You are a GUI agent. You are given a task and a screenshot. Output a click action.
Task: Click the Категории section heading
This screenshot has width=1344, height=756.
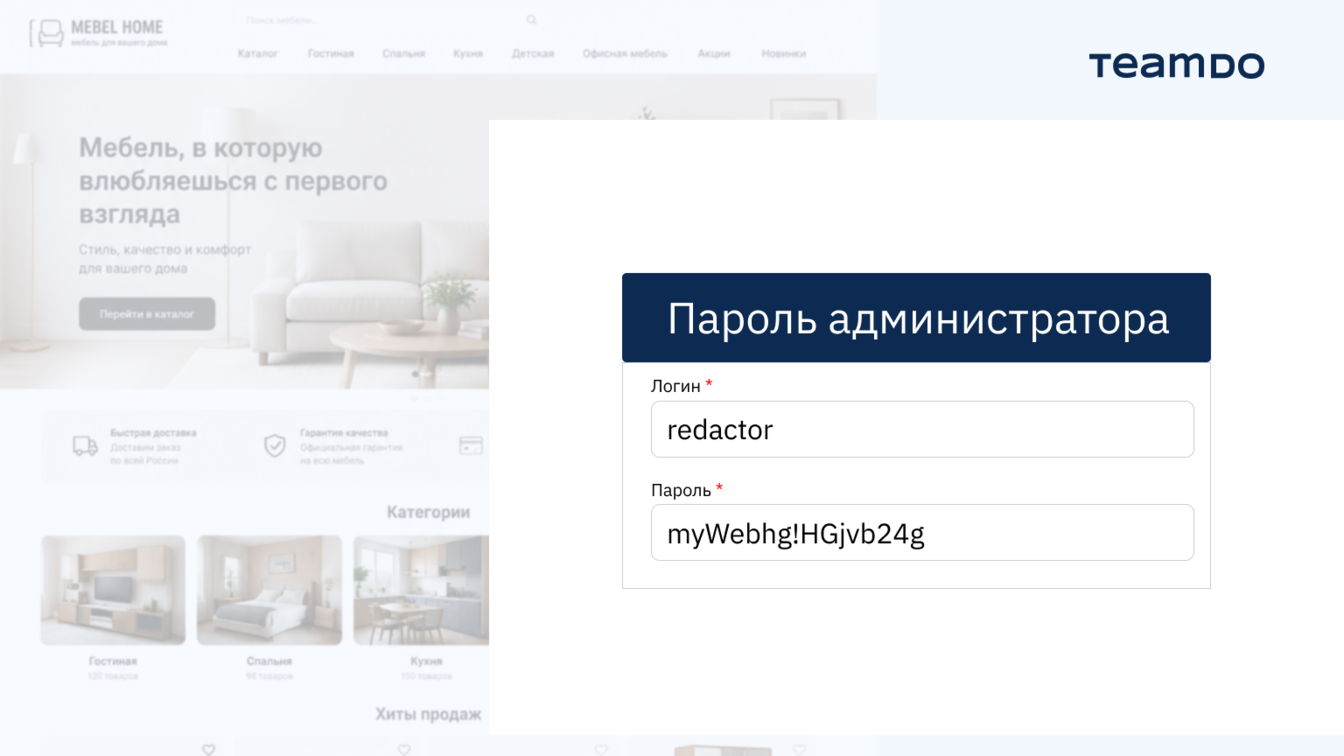tap(428, 512)
